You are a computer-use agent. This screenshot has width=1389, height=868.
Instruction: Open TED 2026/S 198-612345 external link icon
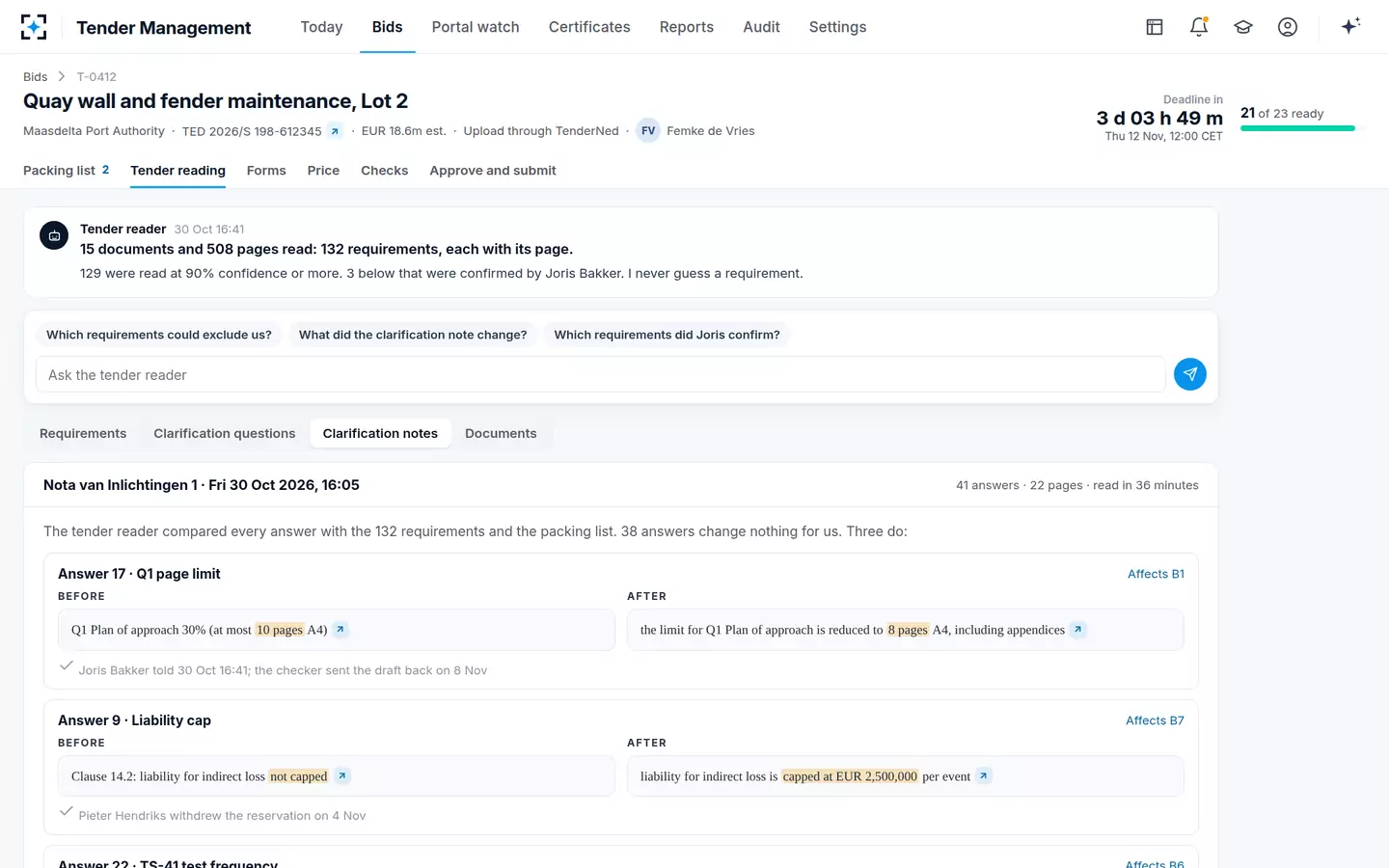point(335,131)
